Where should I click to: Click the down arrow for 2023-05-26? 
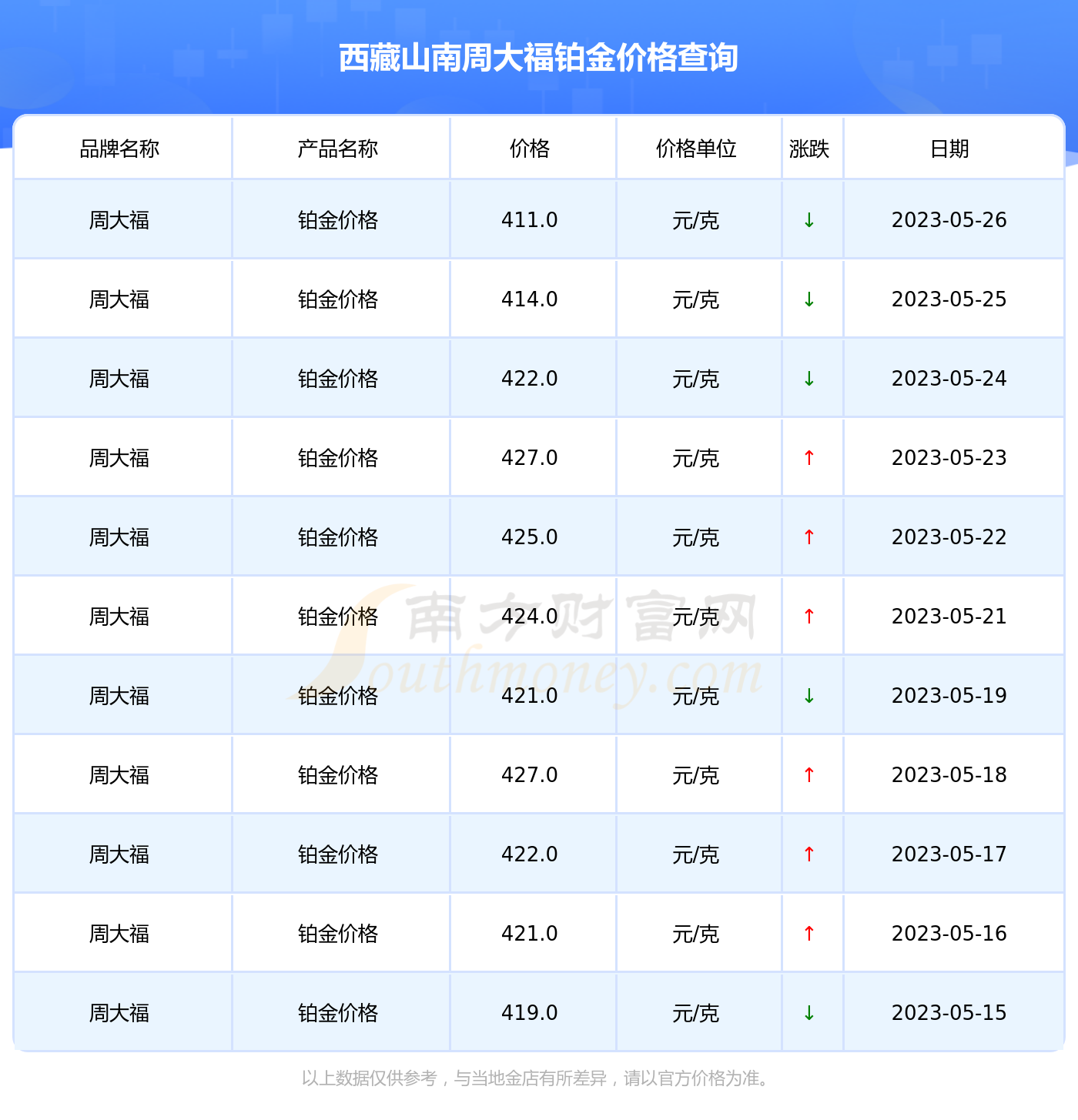(809, 220)
